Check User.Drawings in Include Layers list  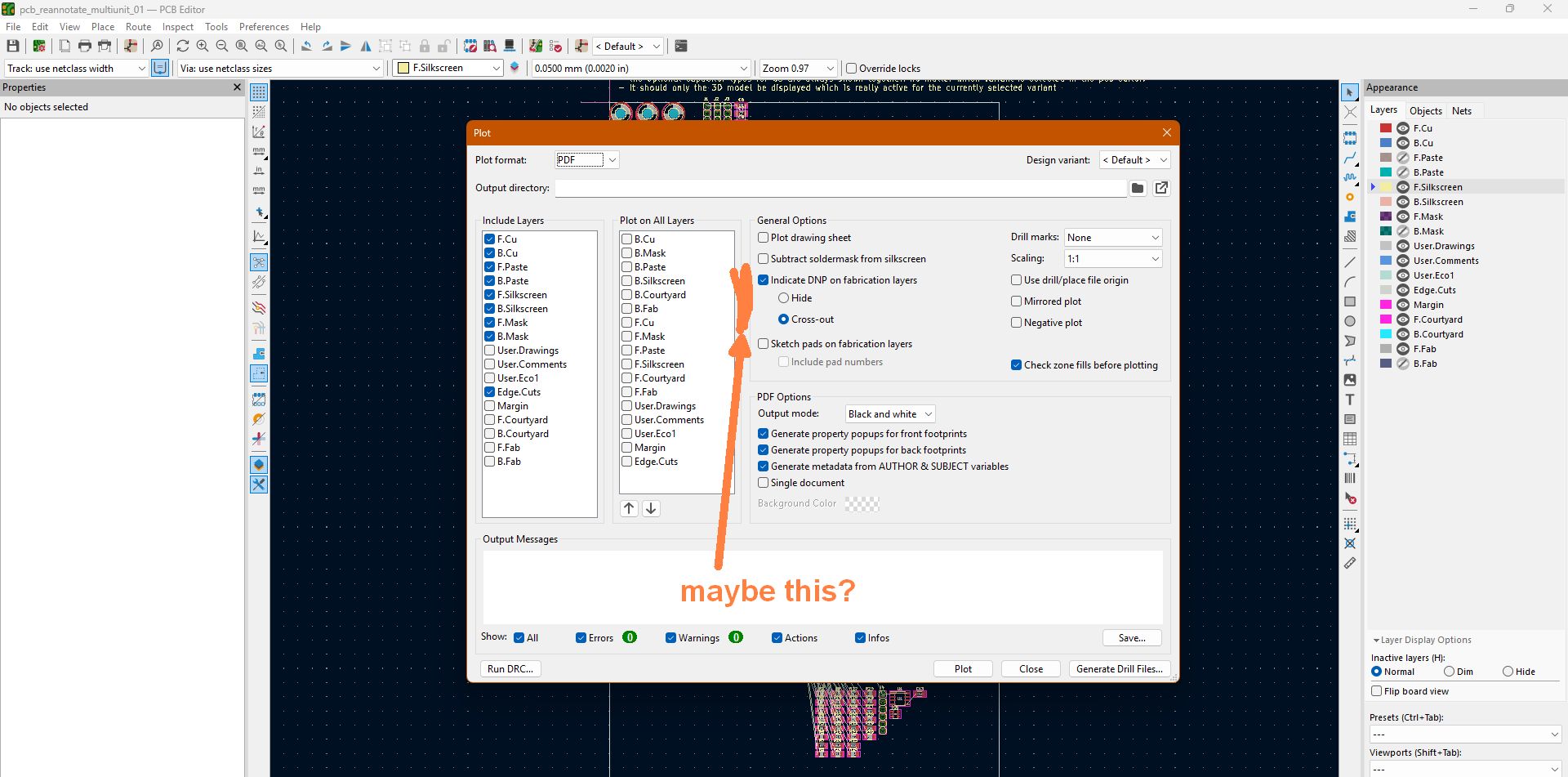coord(490,351)
